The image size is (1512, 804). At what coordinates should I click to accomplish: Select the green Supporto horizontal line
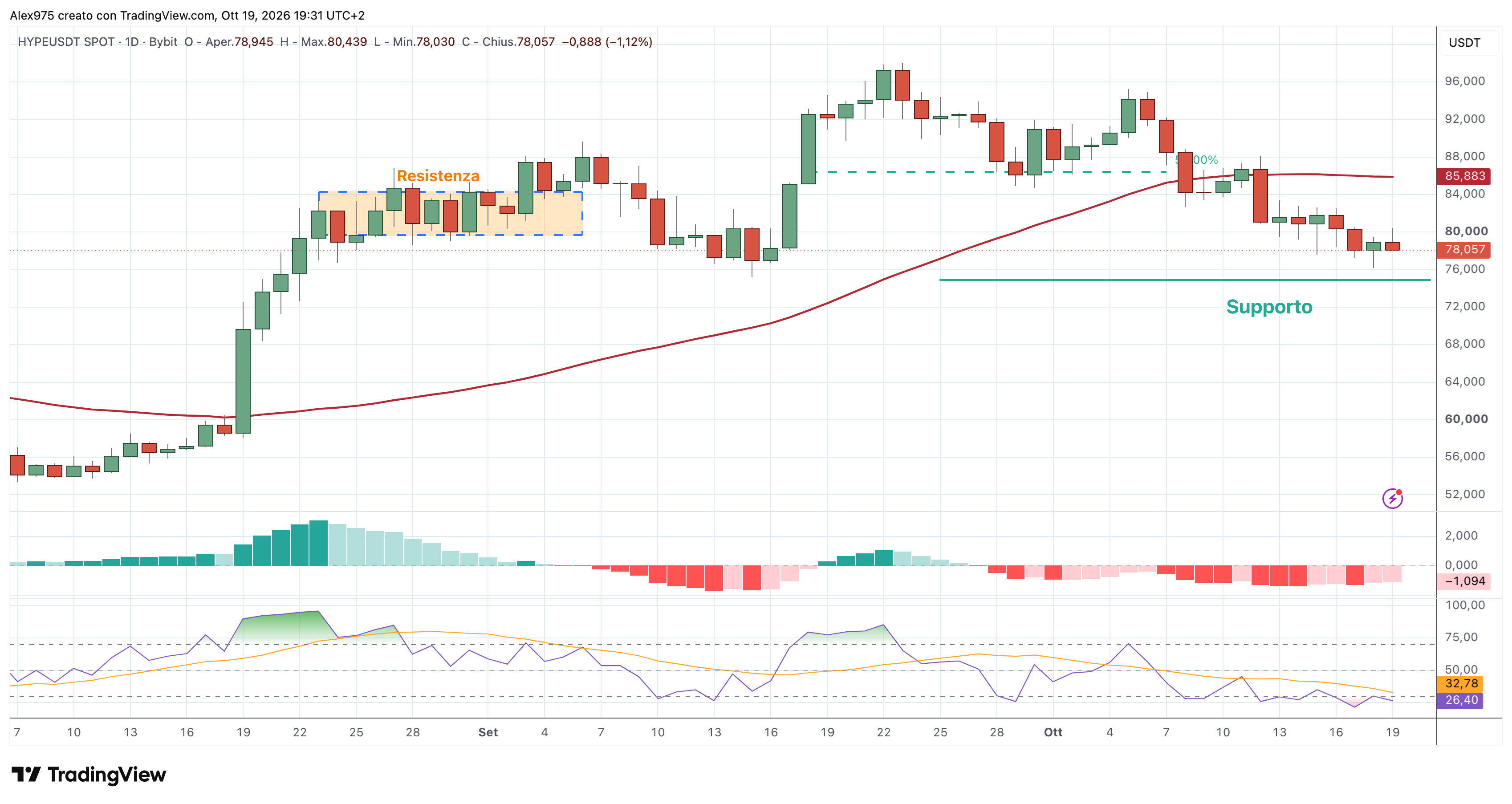coord(1184,280)
